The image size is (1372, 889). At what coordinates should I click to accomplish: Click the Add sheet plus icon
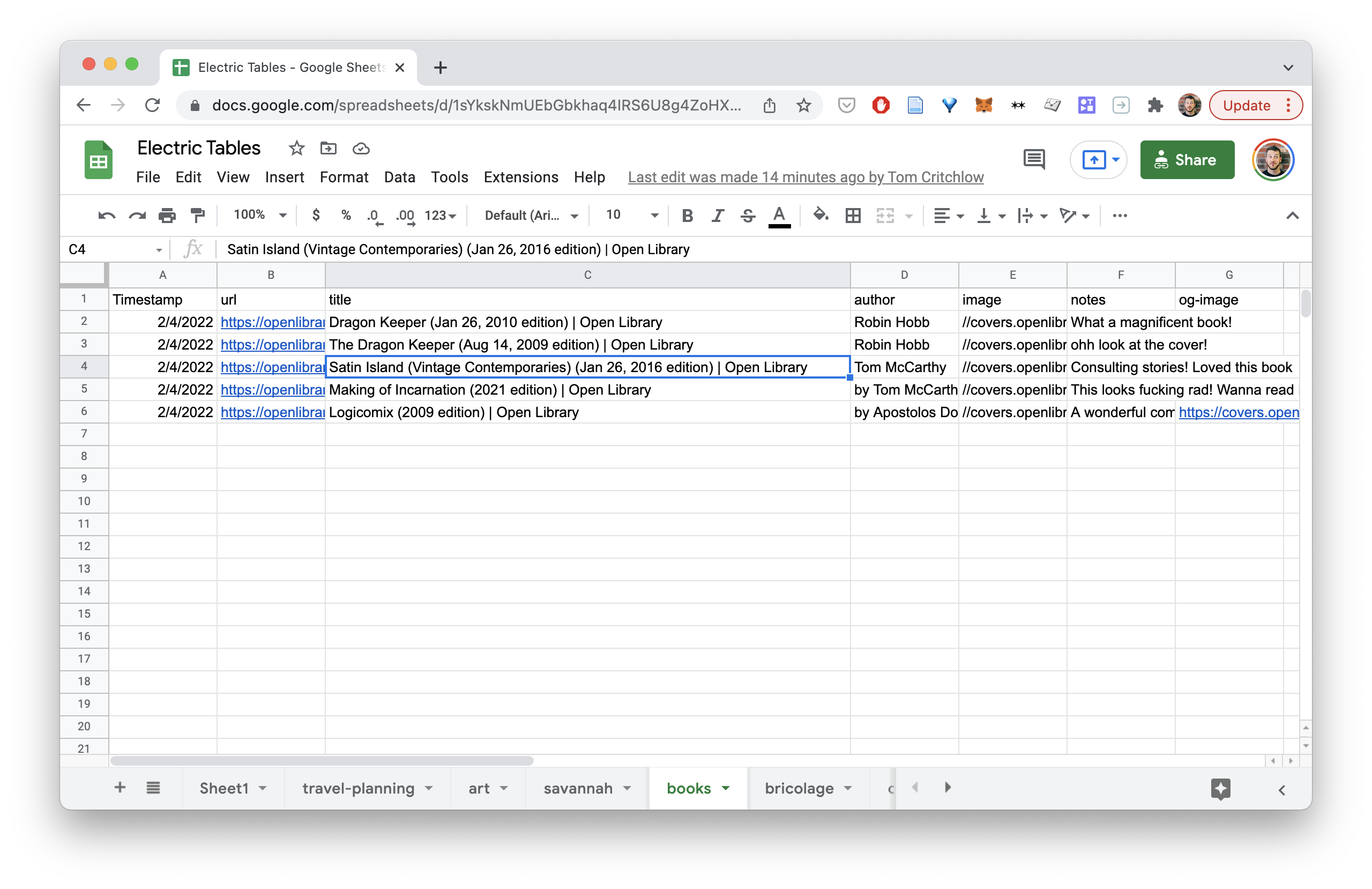point(120,788)
